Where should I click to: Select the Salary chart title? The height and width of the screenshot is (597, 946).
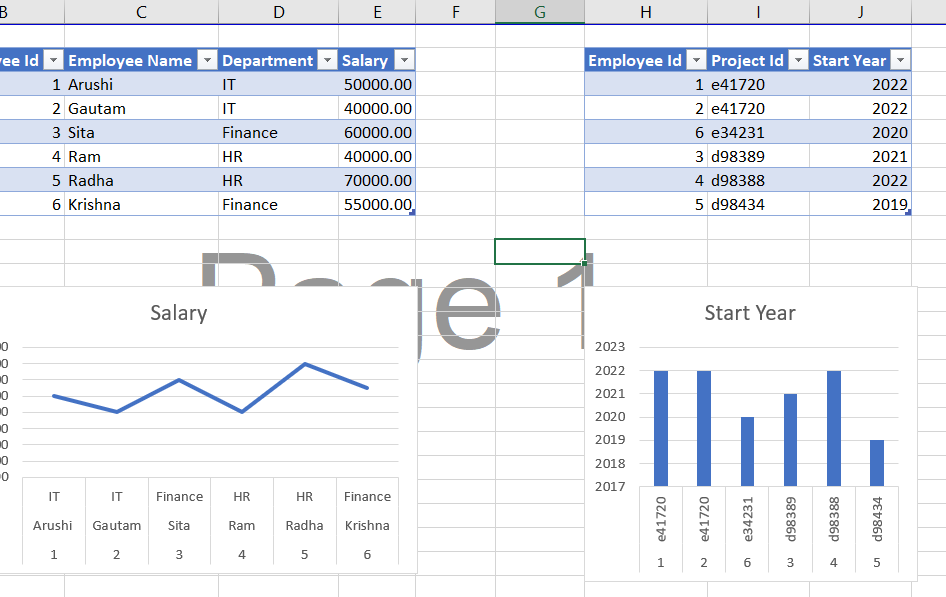coord(178,313)
